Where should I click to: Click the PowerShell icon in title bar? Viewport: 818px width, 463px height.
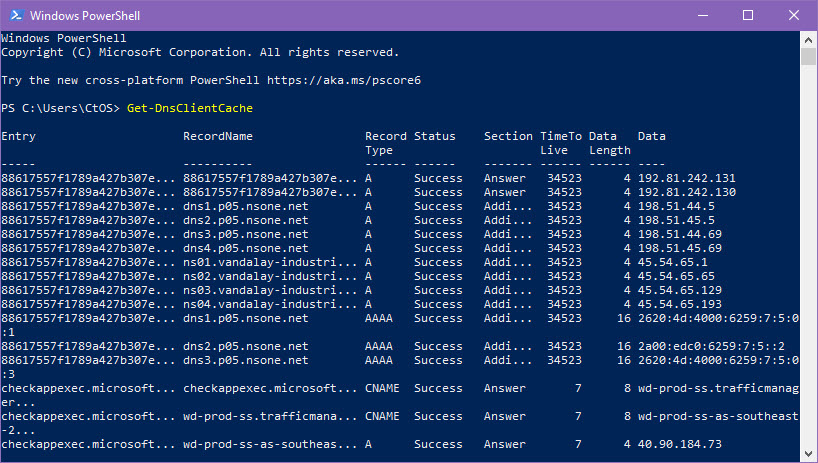point(14,16)
